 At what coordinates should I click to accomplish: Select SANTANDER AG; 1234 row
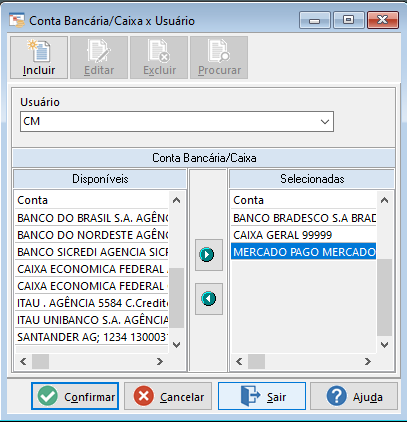coord(92,337)
